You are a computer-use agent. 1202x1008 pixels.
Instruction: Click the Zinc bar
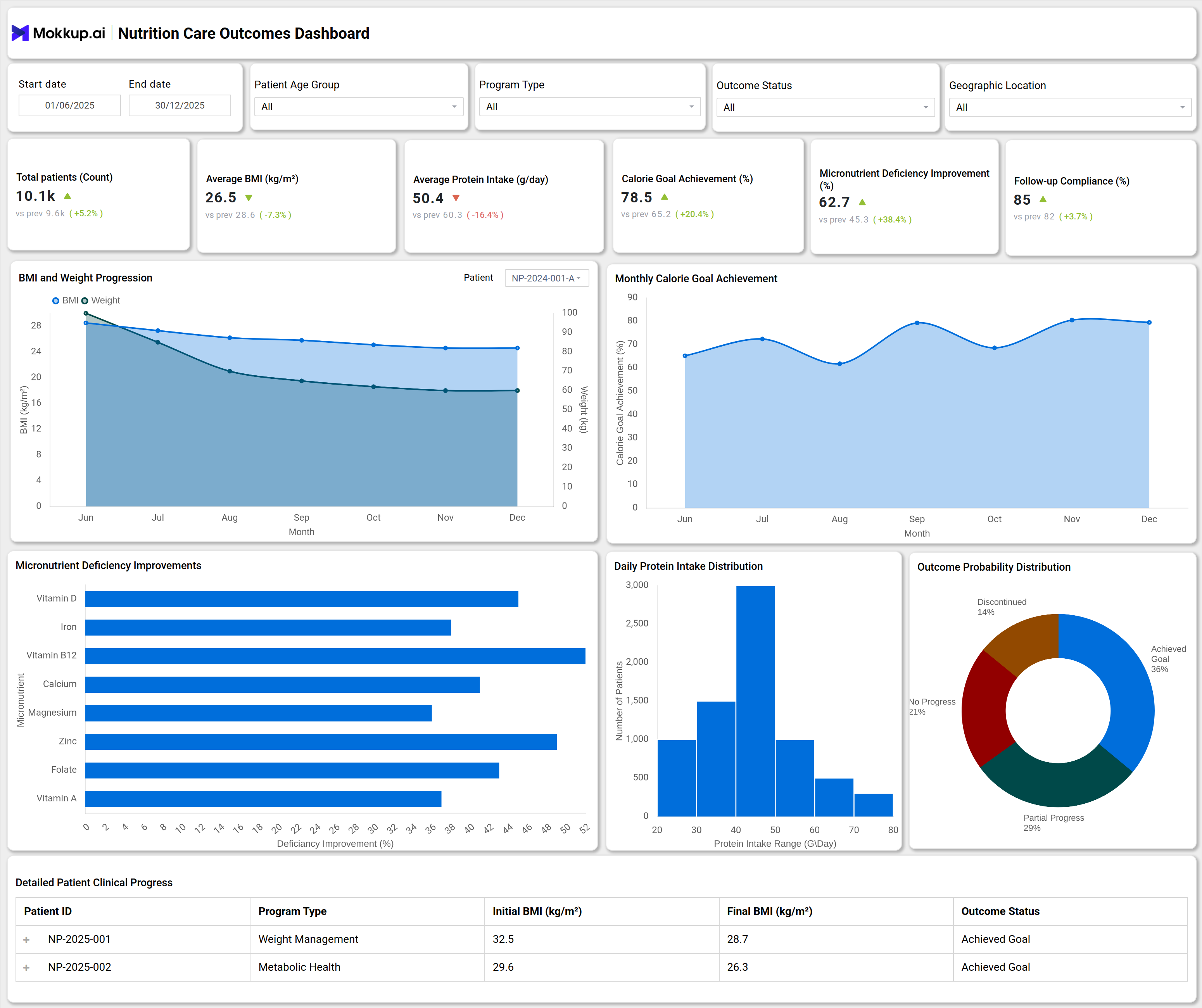coord(321,742)
